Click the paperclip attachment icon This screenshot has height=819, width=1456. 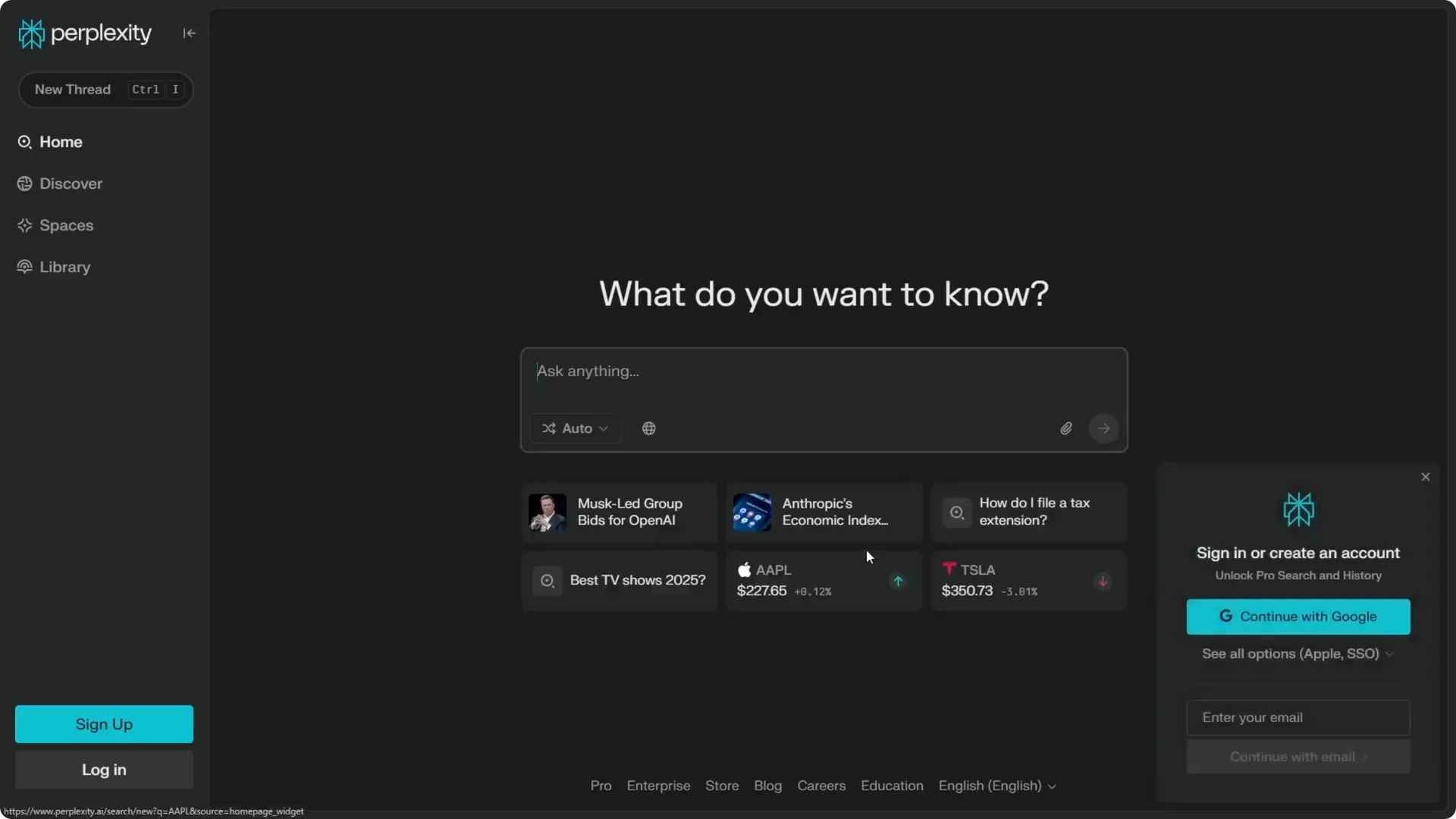point(1065,428)
